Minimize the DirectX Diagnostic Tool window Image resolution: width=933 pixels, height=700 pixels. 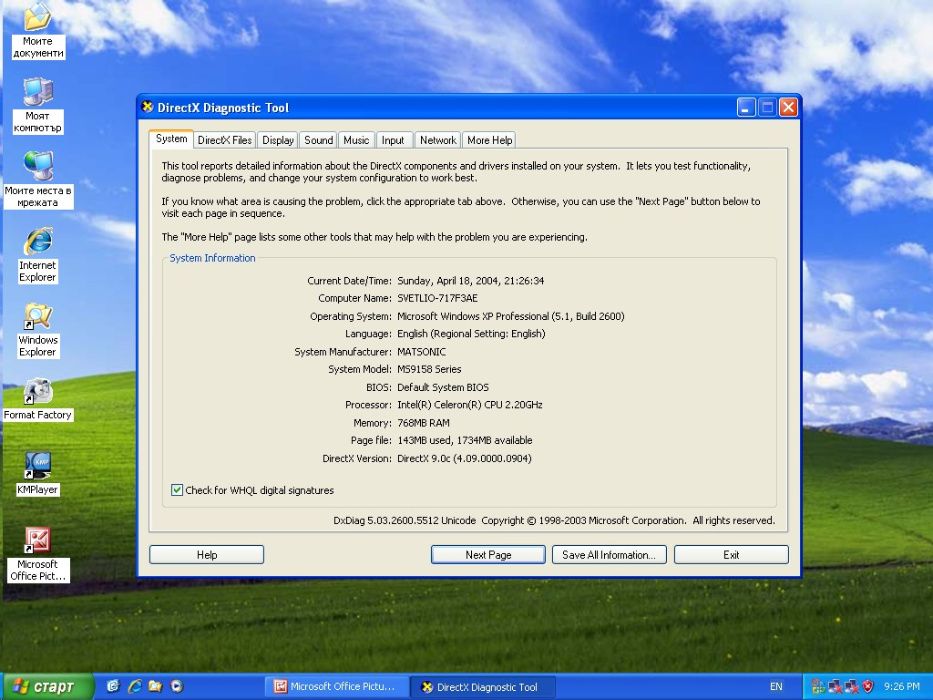[746, 107]
